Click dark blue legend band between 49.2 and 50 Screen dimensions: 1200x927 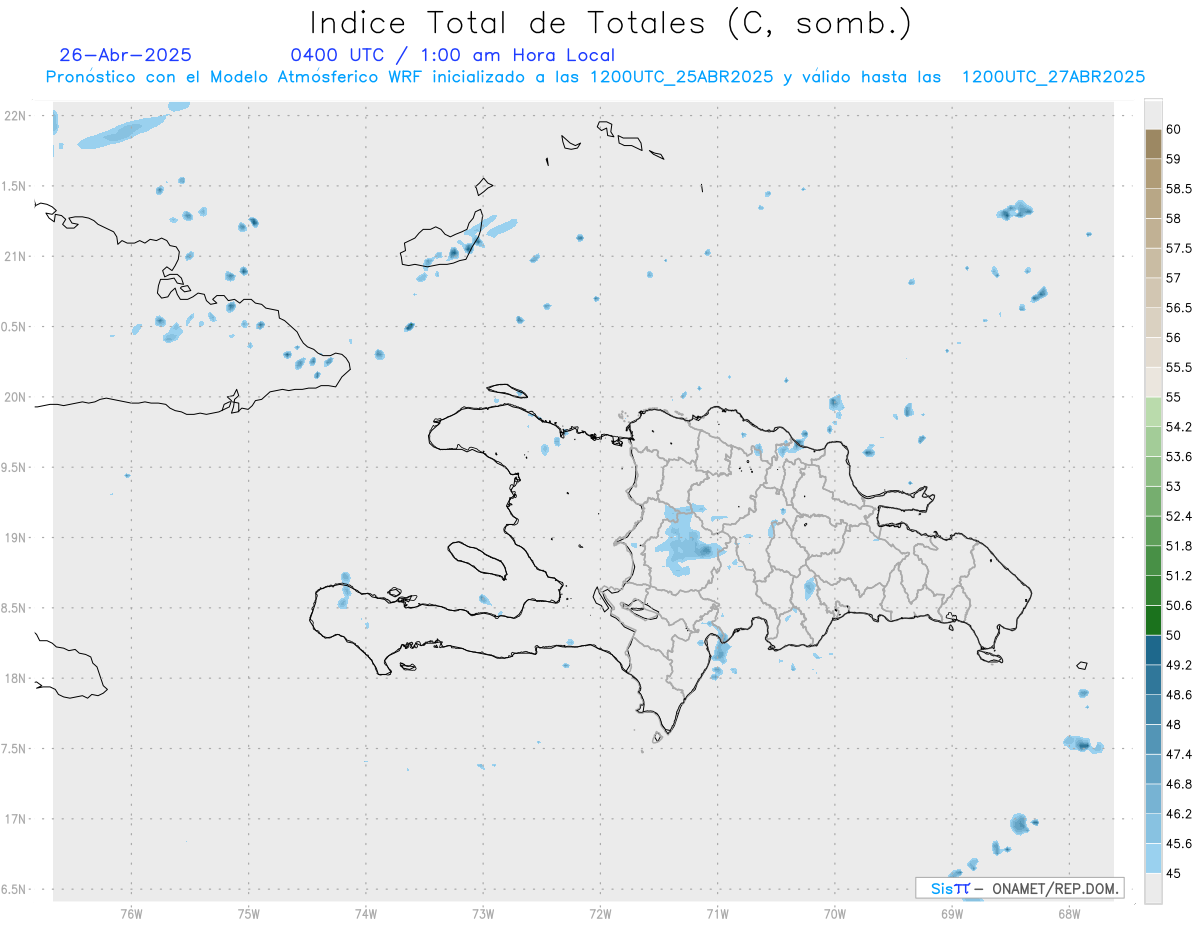click(x=1153, y=650)
